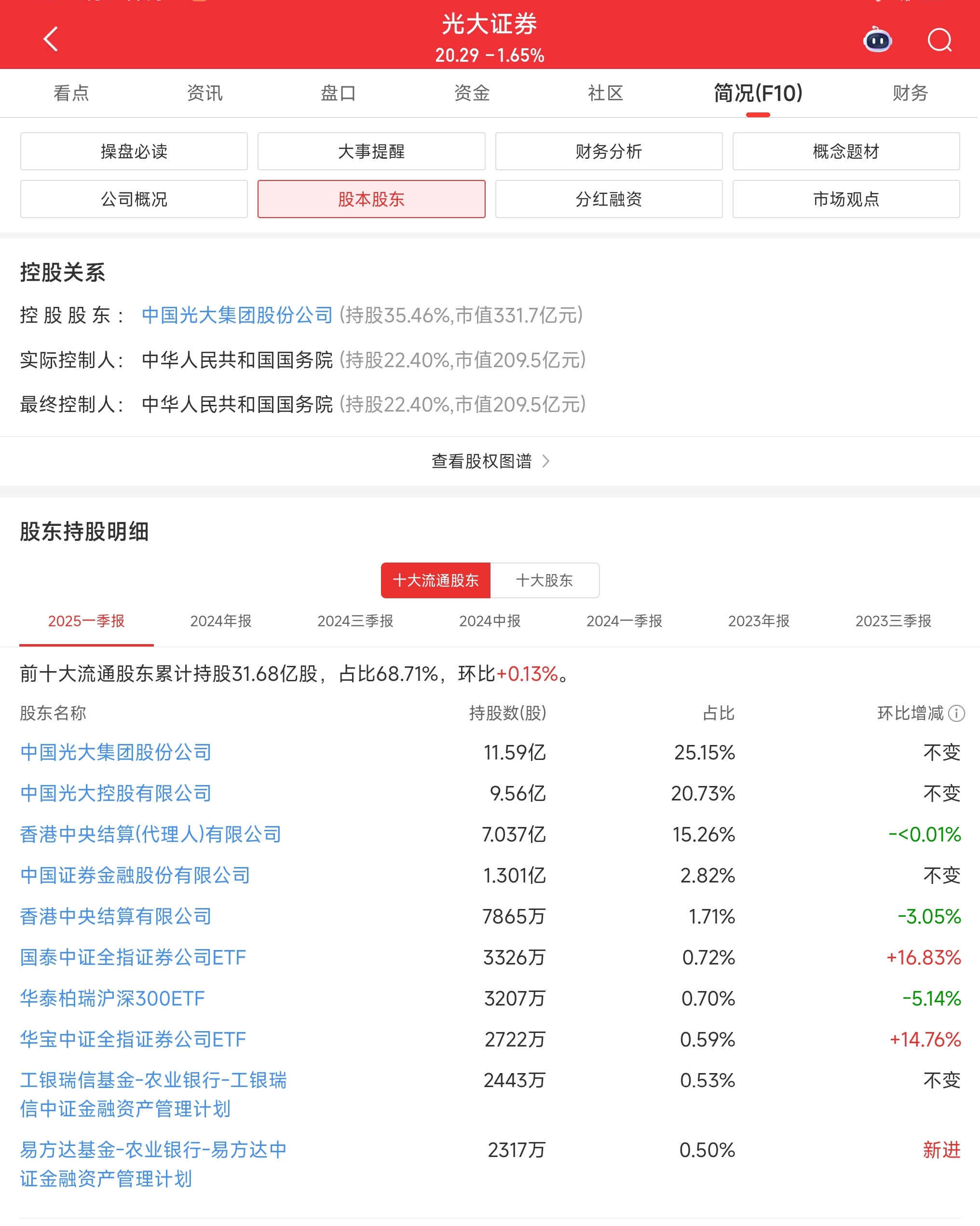Tap the -3.05% change value

click(929, 916)
